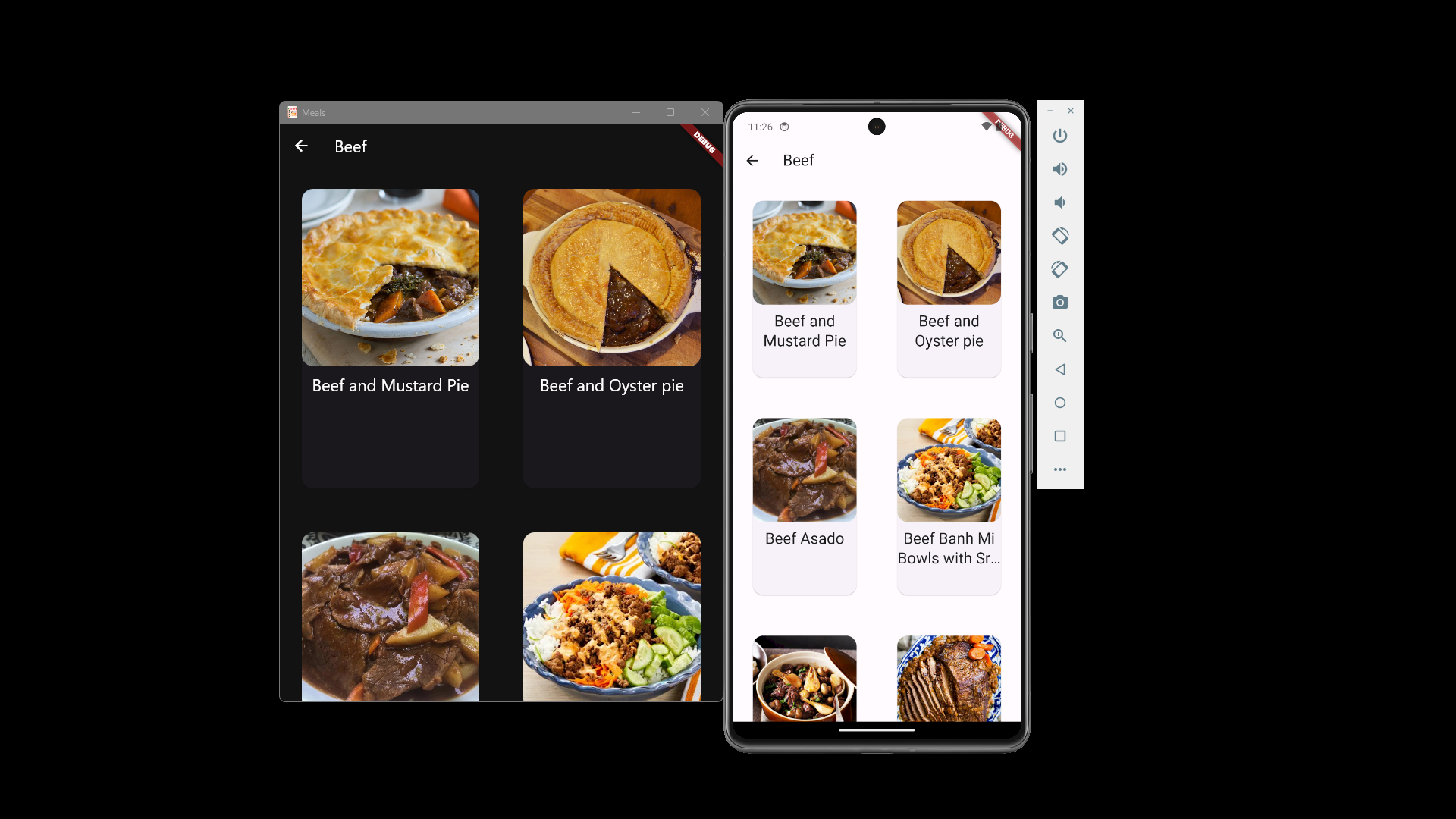This screenshot has width=1456, height=819.
Task: Click the volume up icon in emulator
Action: (1060, 169)
